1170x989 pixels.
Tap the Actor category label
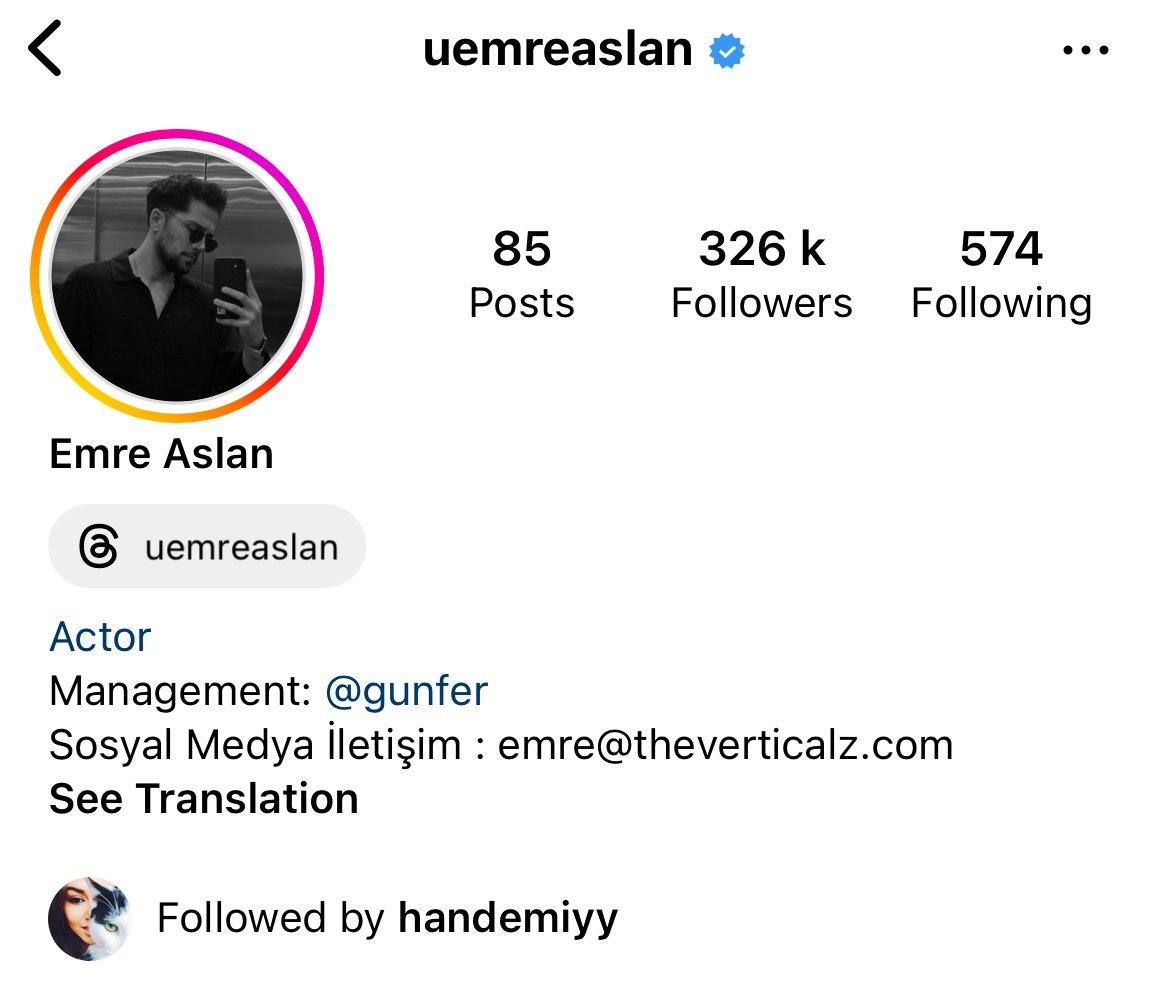[x=100, y=637]
